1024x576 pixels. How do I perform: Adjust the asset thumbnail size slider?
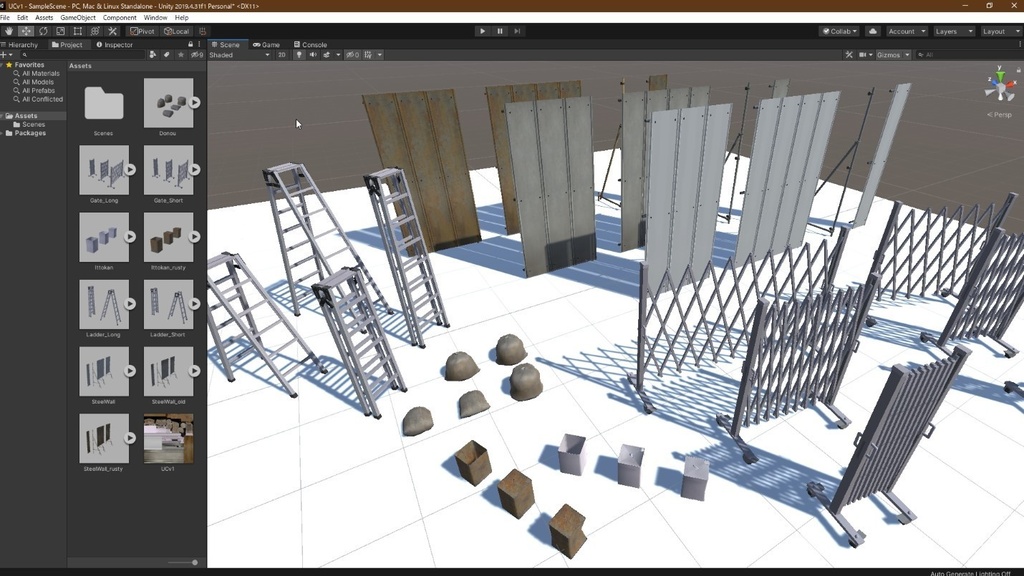(193, 562)
